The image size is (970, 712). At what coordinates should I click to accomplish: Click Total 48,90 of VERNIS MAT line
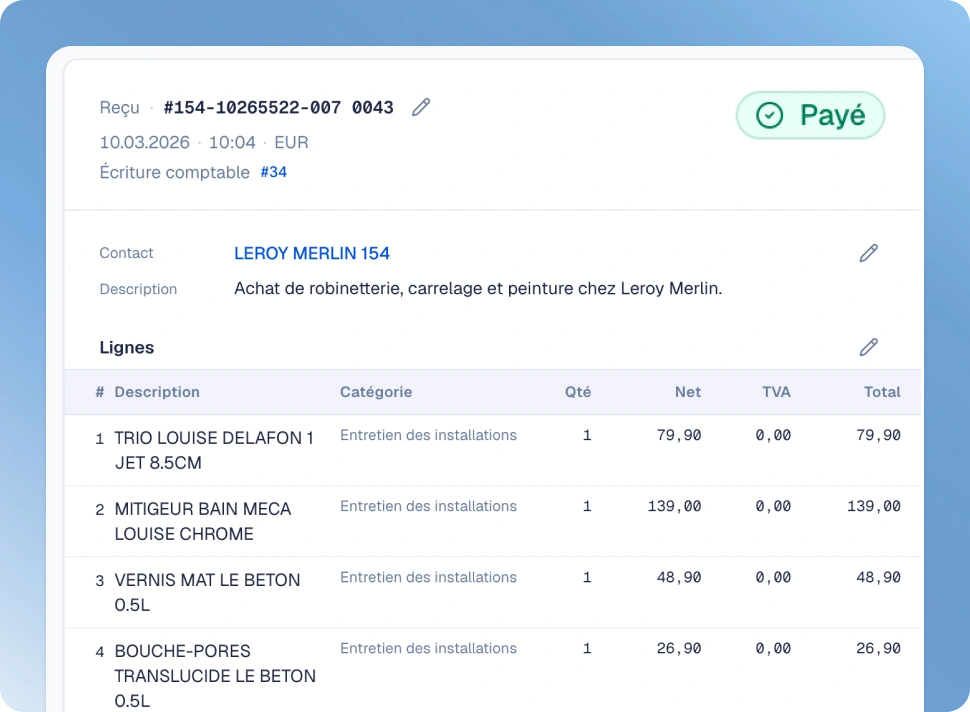pyautogui.click(x=878, y=578)
